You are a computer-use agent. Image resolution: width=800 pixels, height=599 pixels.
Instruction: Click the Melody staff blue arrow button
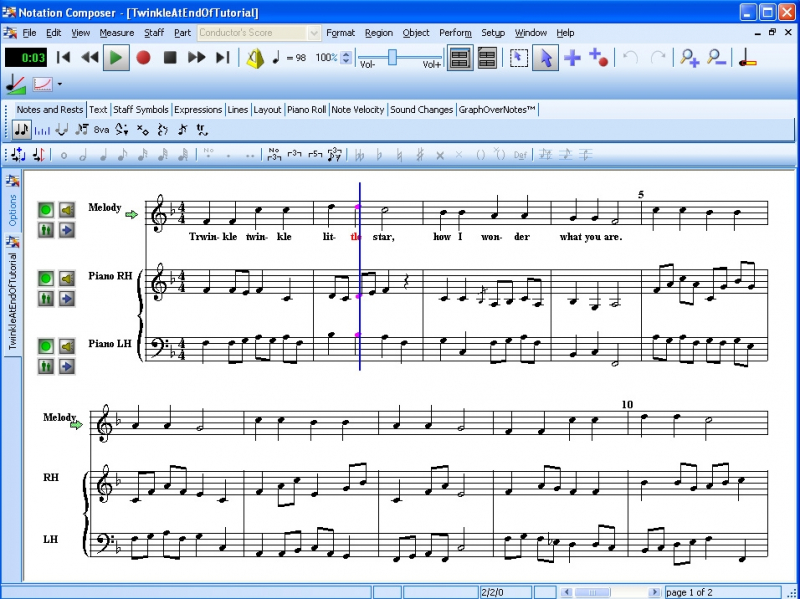67,230
